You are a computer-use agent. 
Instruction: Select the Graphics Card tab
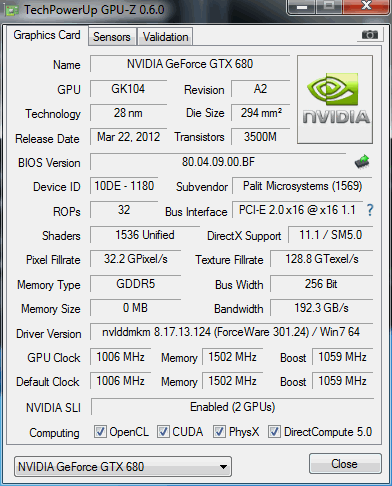pos(47,35)
